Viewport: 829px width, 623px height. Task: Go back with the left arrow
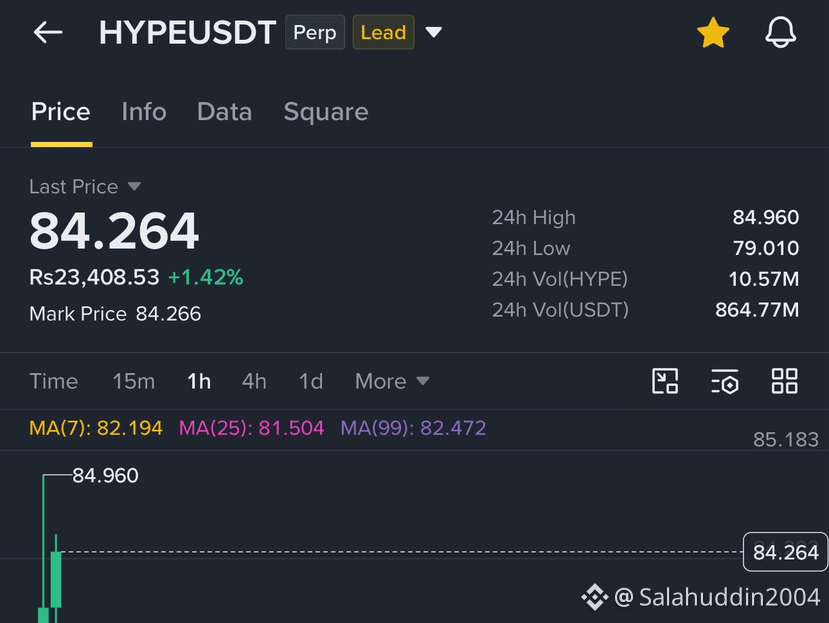pyautogui.click(x=48, y=32)
